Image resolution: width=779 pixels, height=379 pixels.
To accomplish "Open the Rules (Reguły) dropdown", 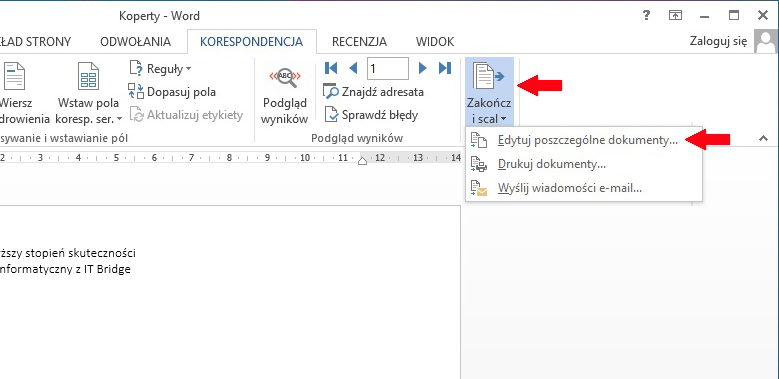I will click(160, 69).
